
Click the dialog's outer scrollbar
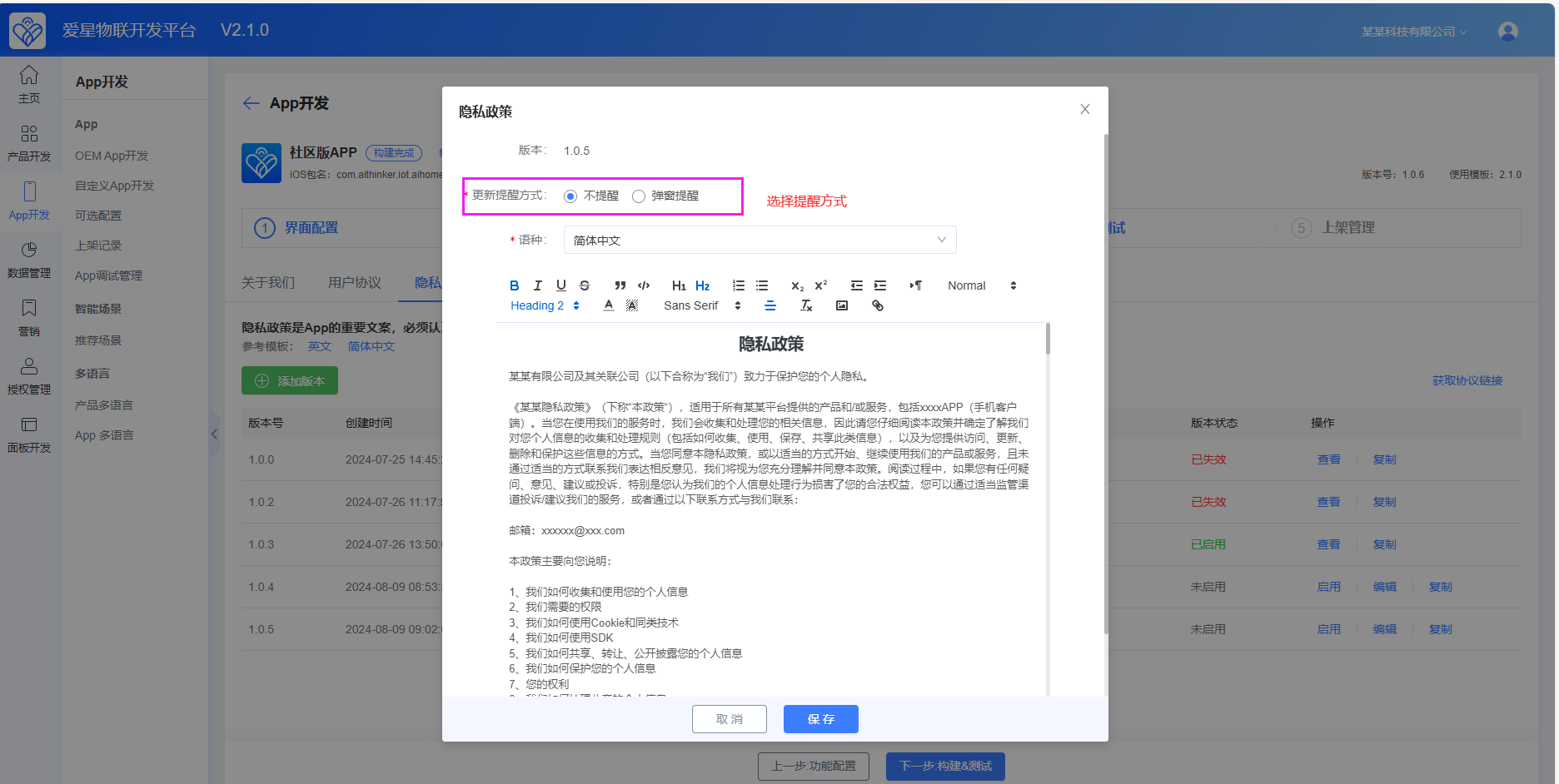[1105, 384]
